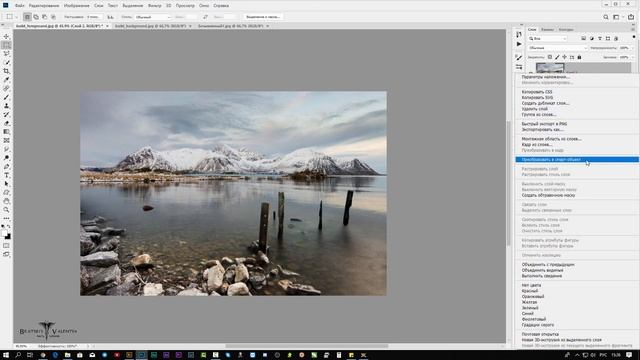The image size is (640, 360).
Task: Open the Файл menu
Action: pos(20,6)
